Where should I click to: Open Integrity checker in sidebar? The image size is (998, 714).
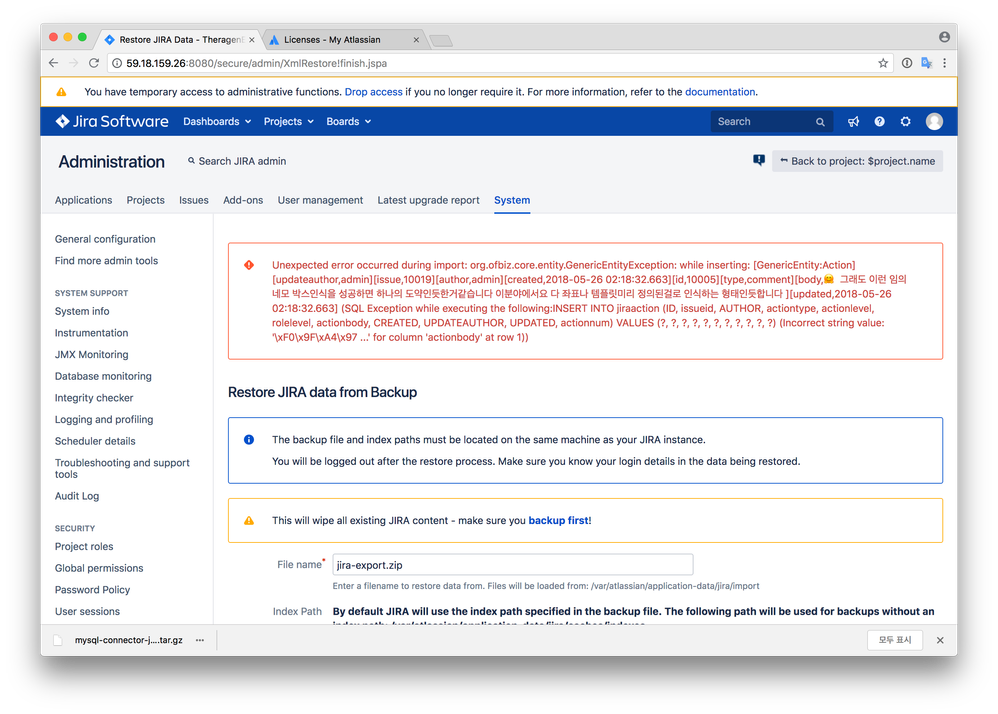(94, 398)
